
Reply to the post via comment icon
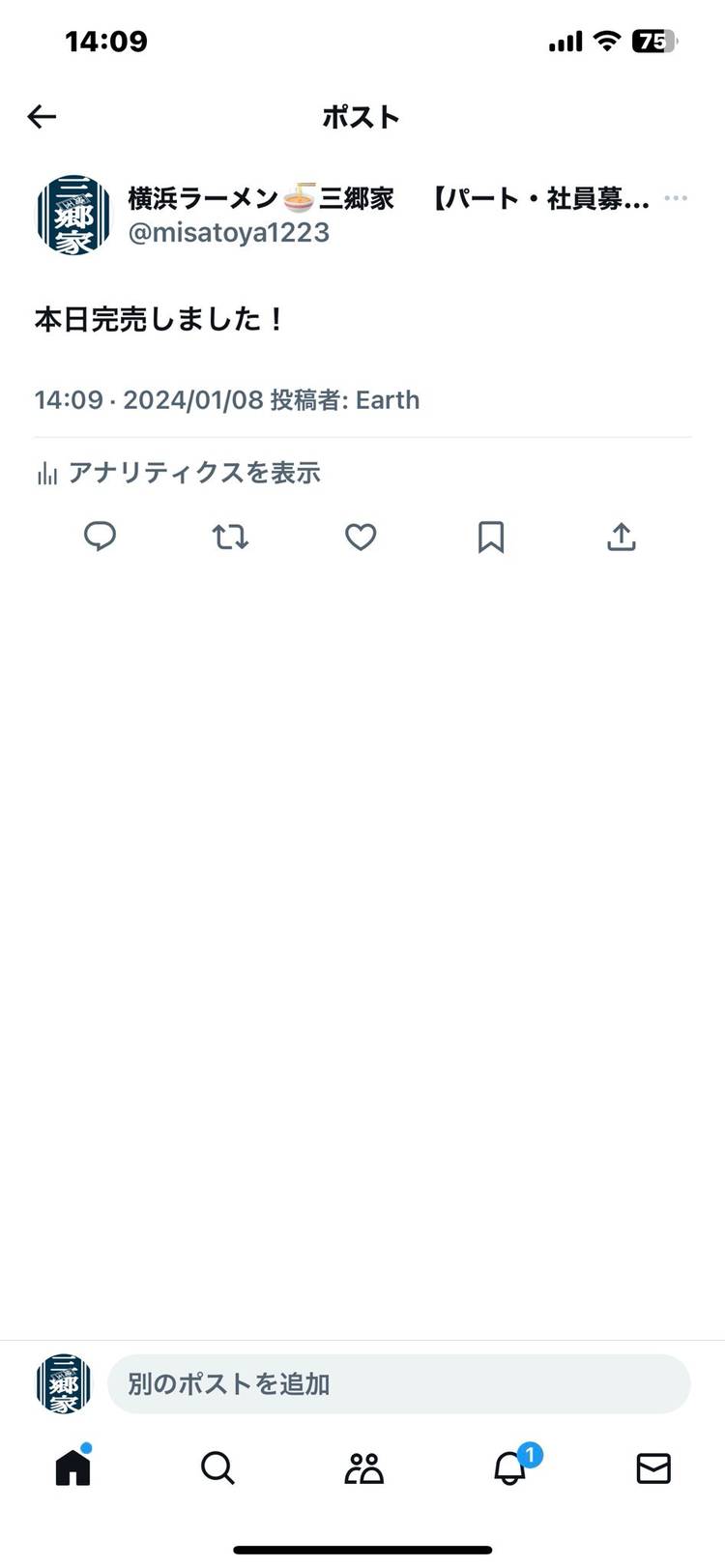(x=100, y=537)
